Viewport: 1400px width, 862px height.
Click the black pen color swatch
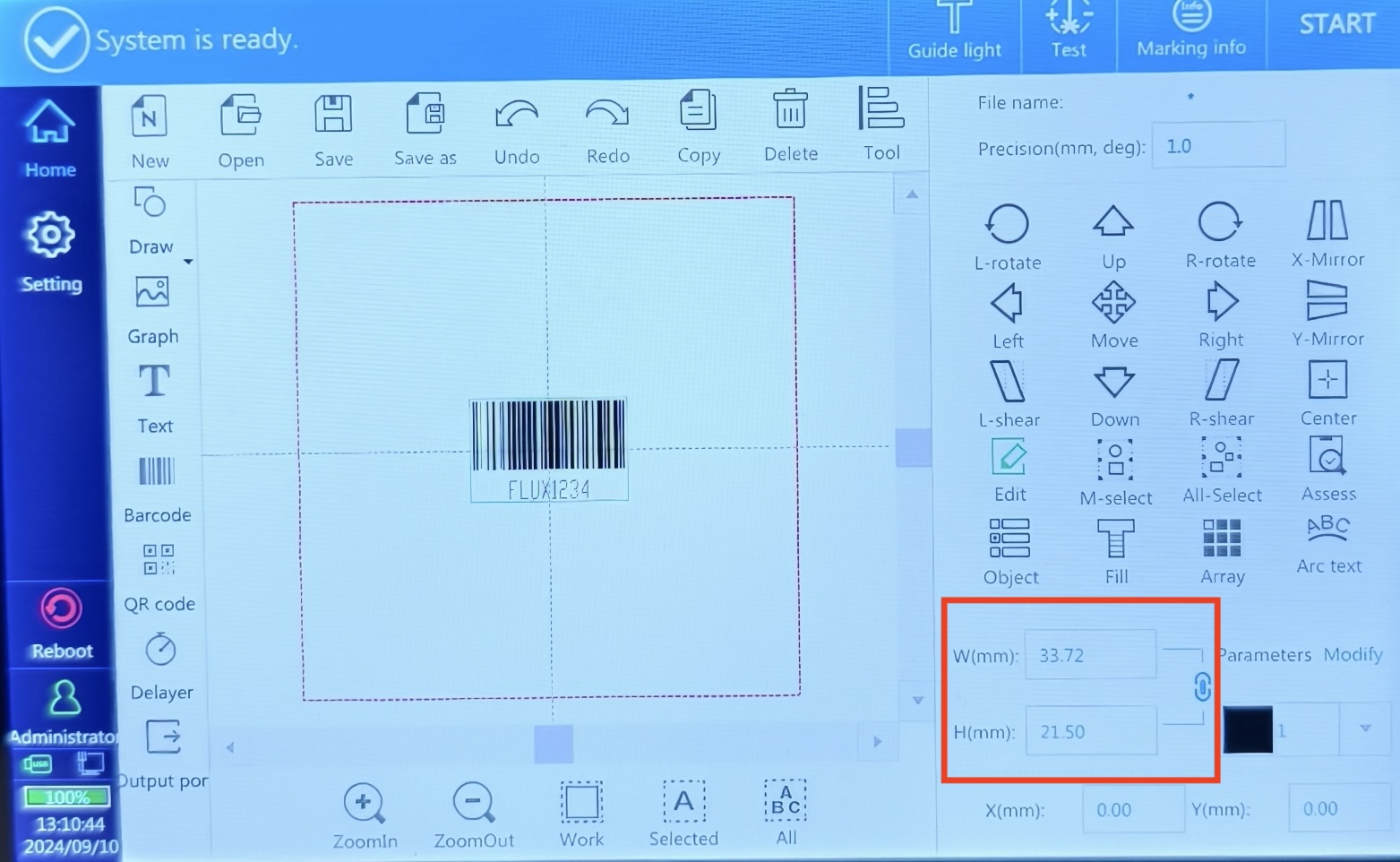1248,729
